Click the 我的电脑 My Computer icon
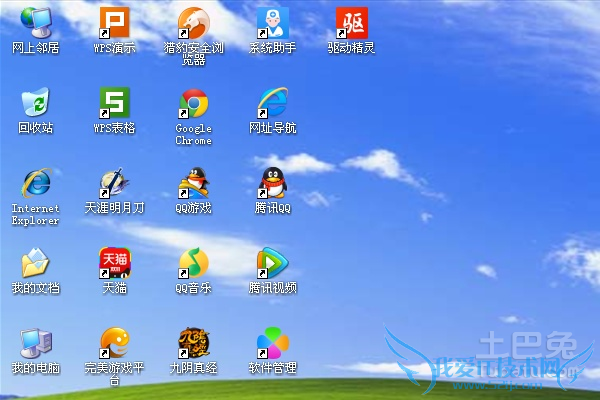 click(35, 343)
